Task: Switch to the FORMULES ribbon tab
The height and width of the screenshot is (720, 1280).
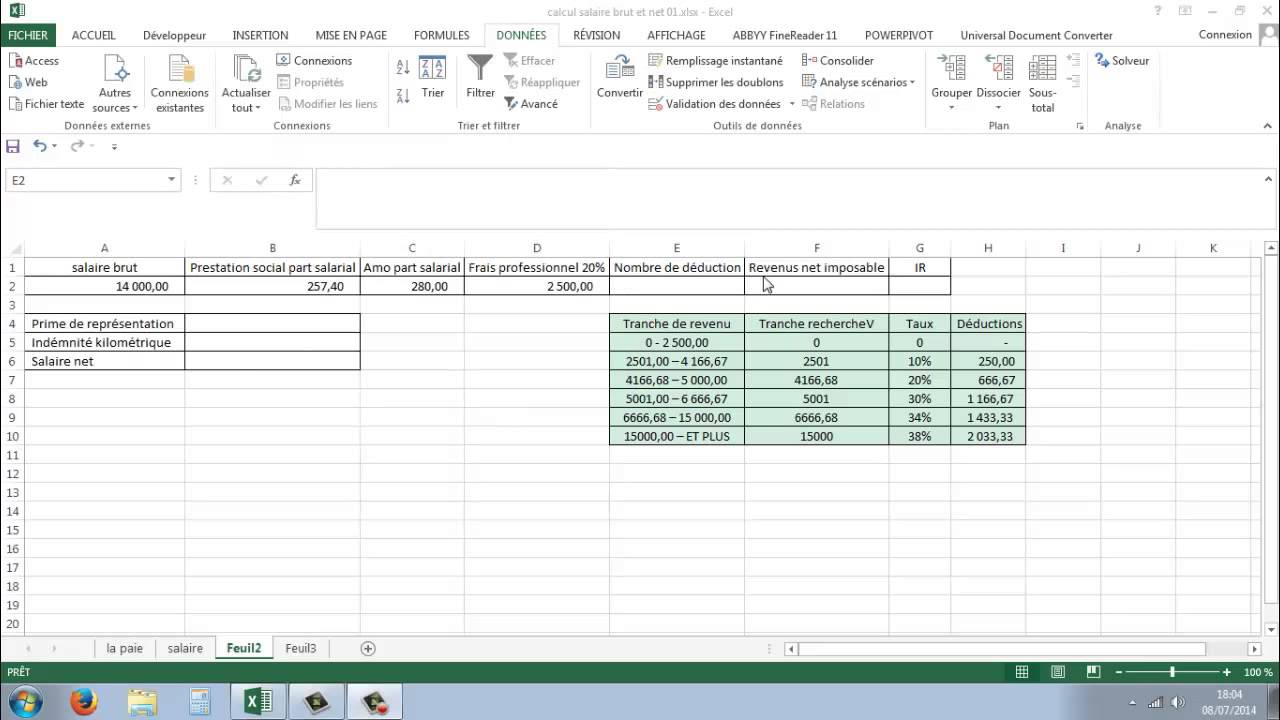Action: [441, 35]
